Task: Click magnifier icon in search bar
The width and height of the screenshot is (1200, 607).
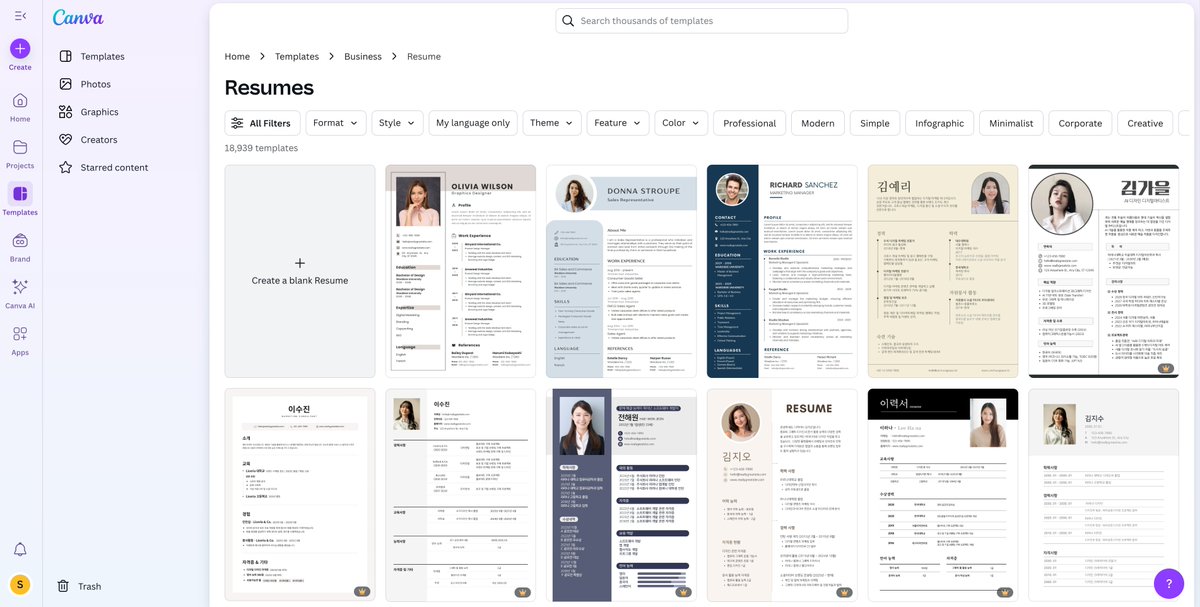Action: pos(568,21)
